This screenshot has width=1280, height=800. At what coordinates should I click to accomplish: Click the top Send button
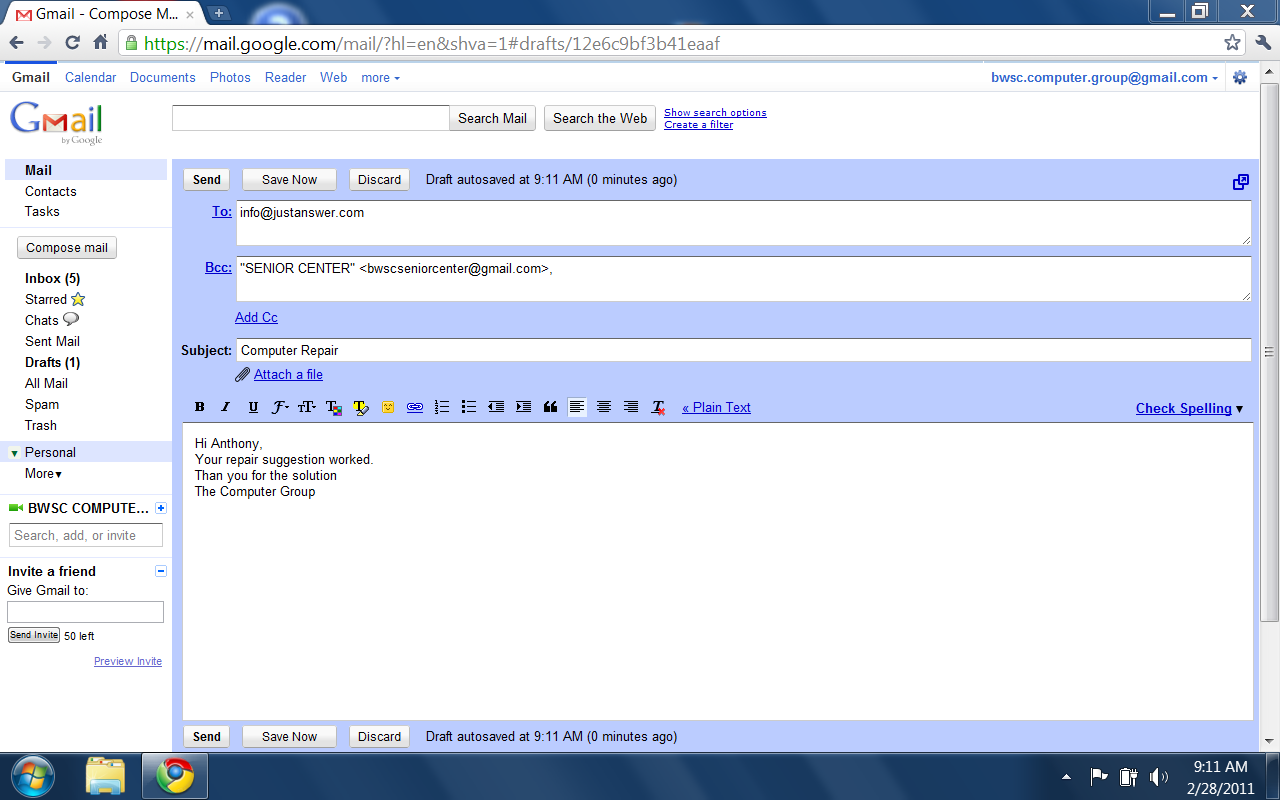[207, 180]
